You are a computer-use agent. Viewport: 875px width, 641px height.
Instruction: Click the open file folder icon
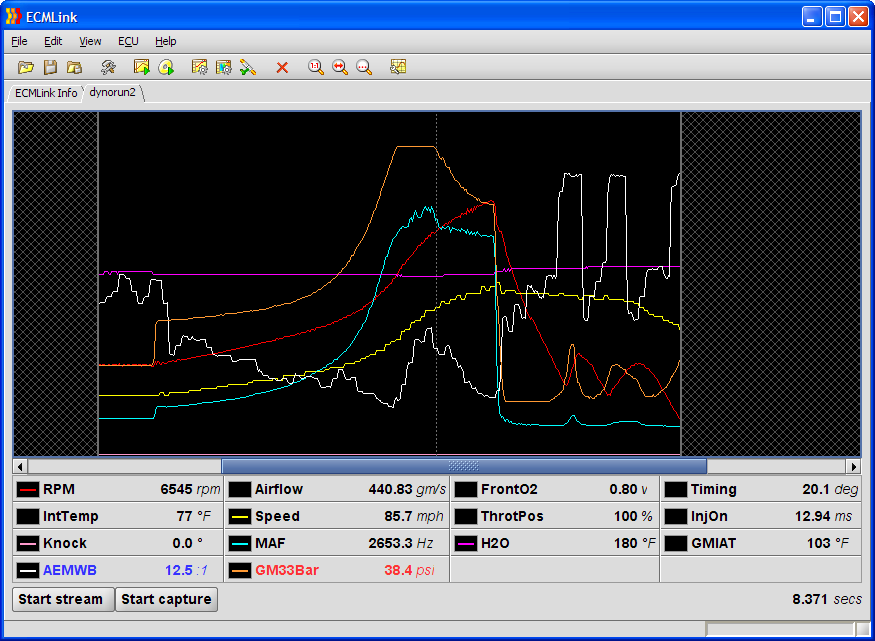26,67
